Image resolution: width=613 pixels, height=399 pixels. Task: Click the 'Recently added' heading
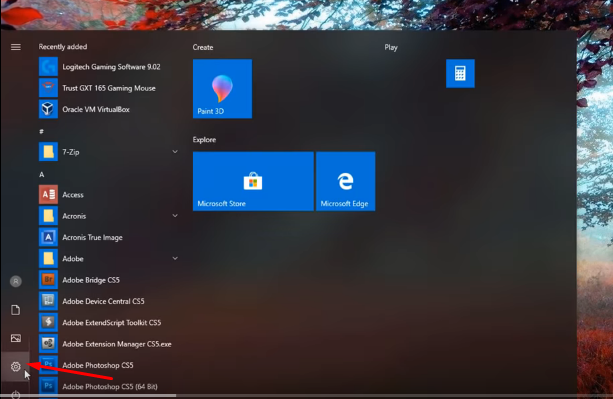click(x=63, y=47)
